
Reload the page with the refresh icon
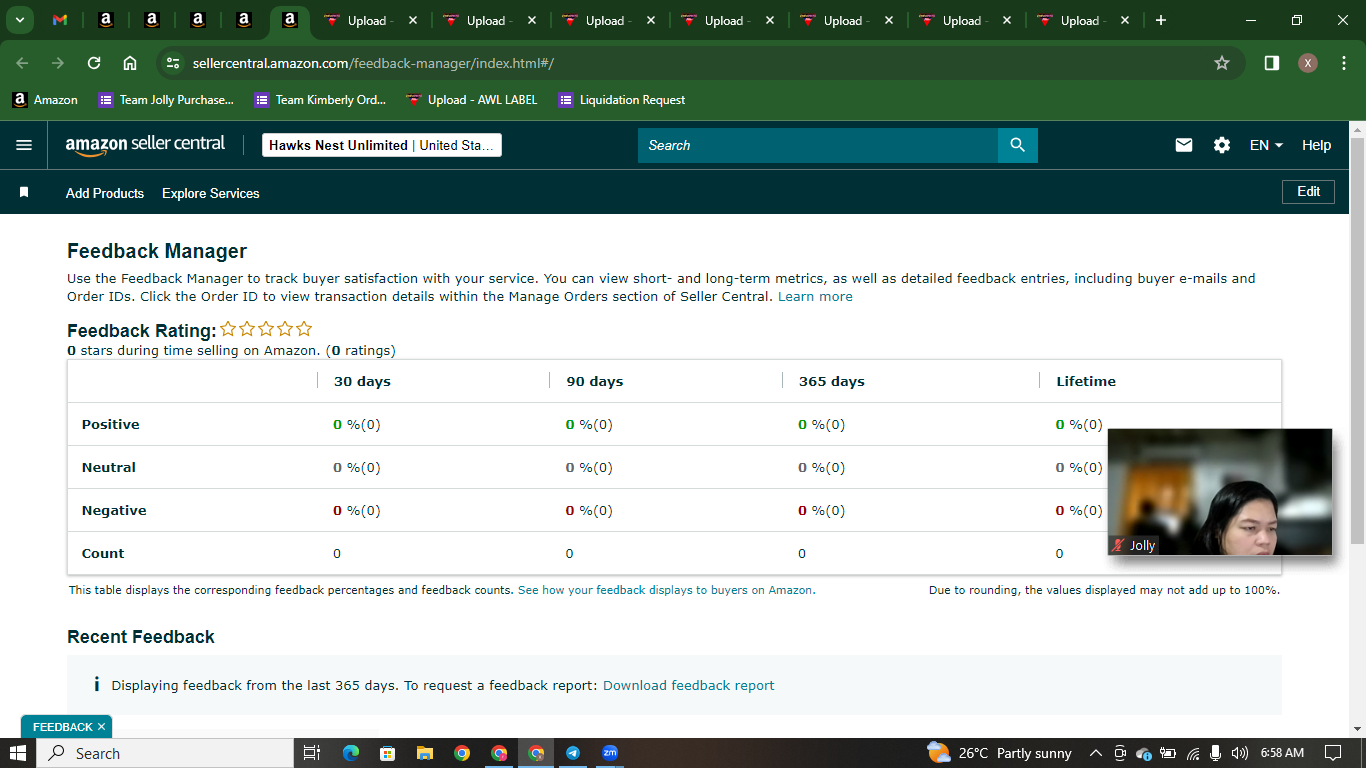(x=94, y=63)
